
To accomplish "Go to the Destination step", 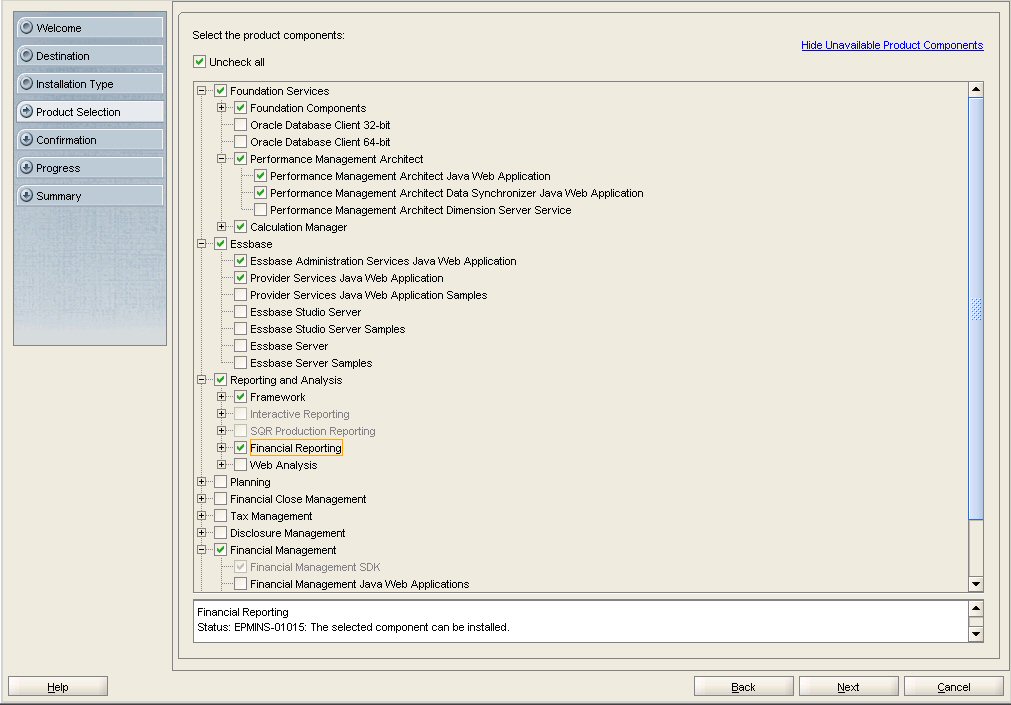I will point(90,55).
